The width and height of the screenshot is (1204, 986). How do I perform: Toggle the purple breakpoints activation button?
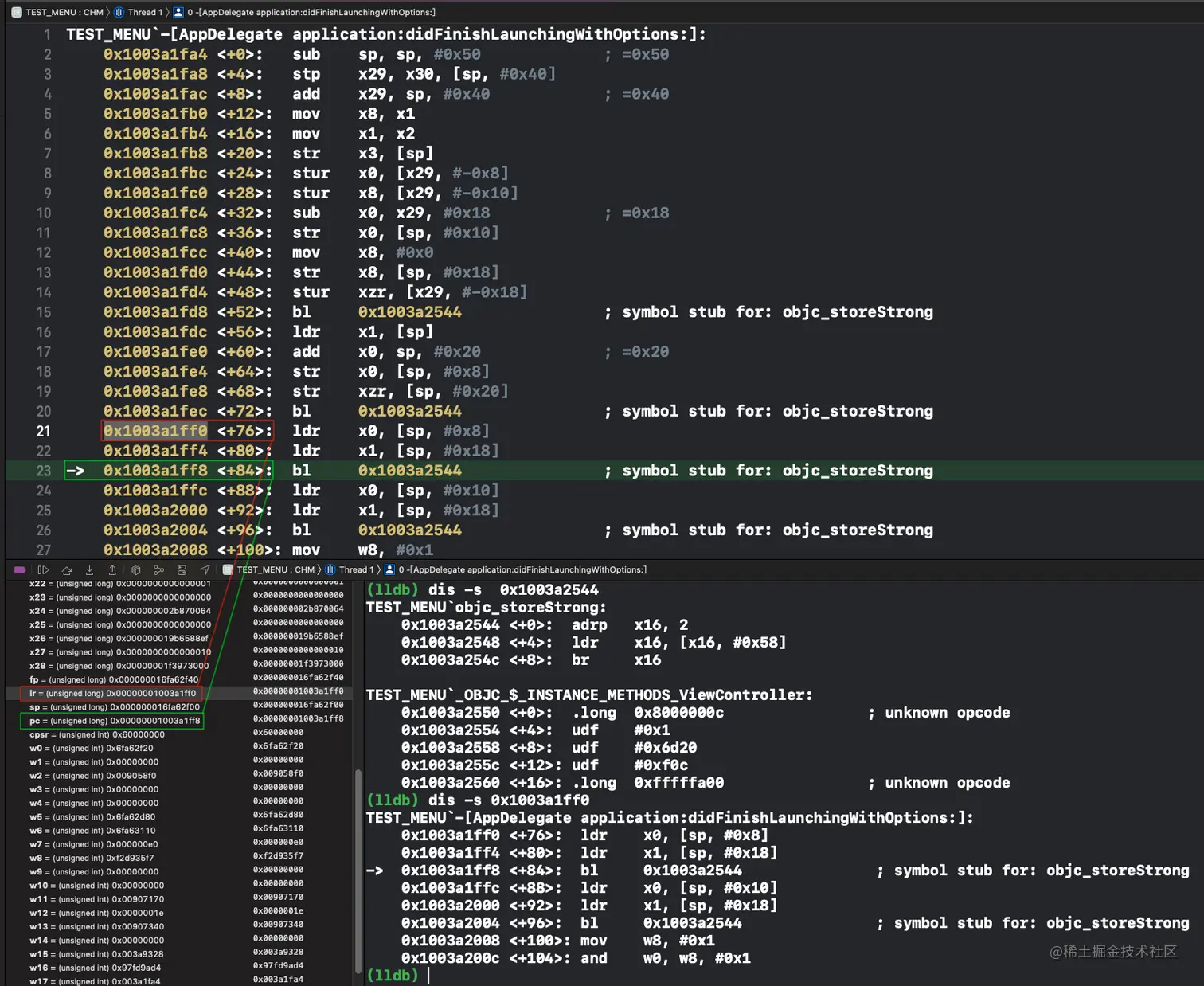(20, 569)
